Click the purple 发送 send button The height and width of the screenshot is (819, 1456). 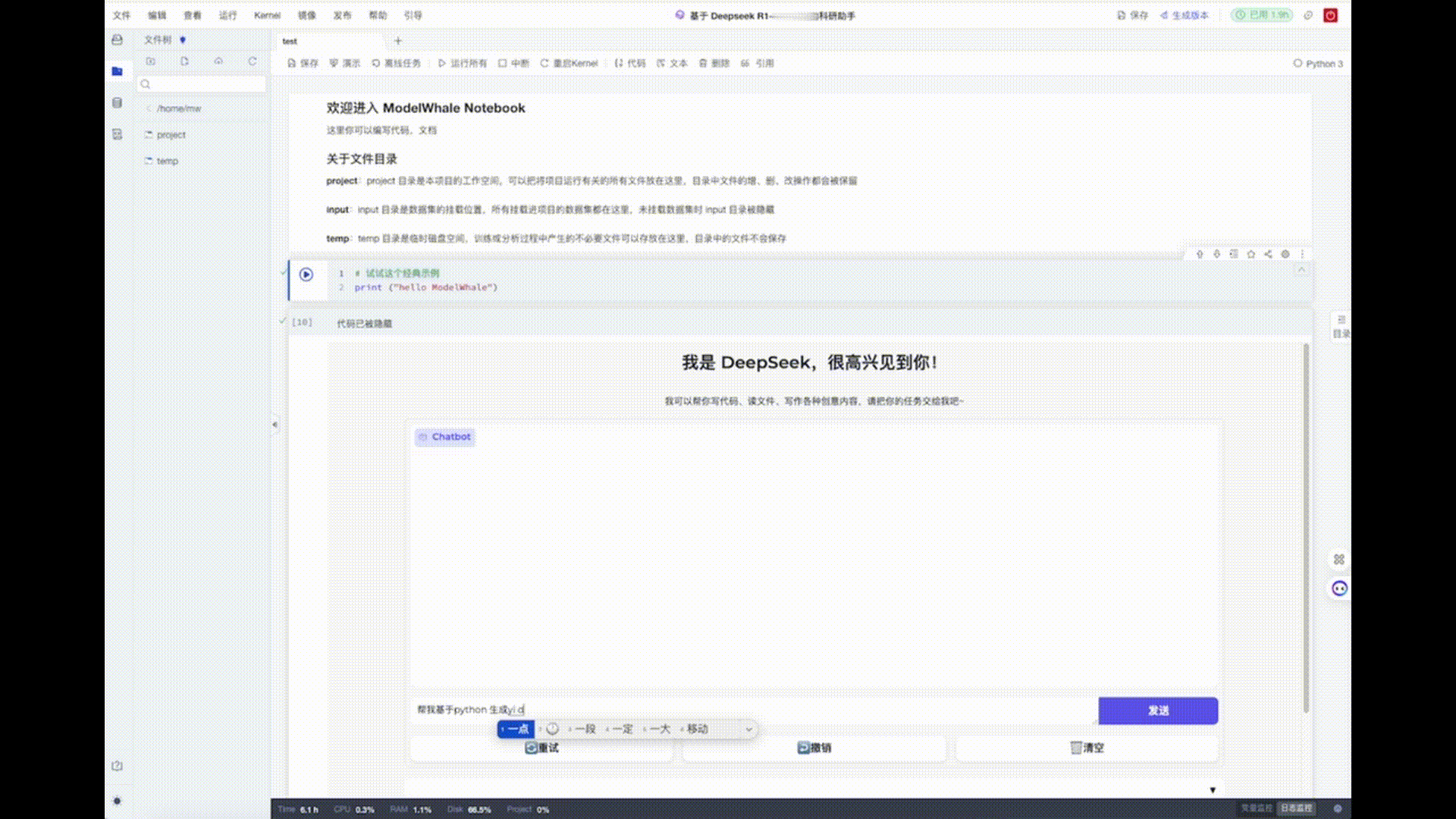(x=1158, y=711)
